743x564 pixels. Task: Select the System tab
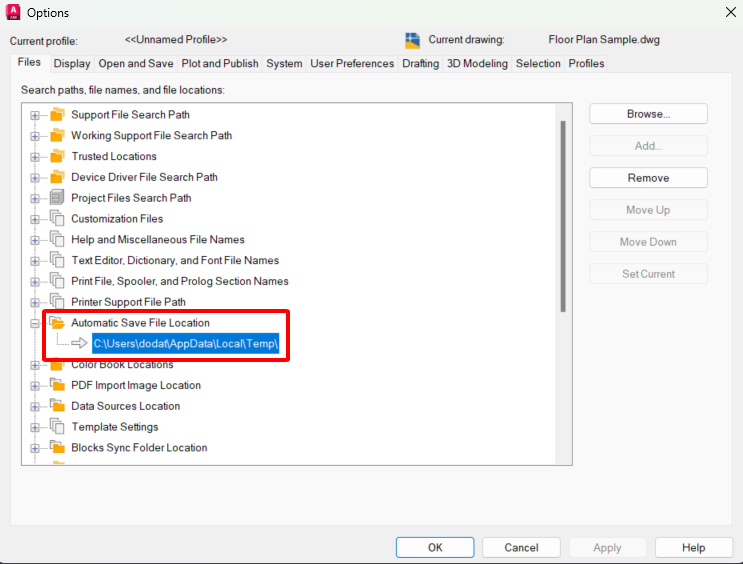[x=284, y=64]
